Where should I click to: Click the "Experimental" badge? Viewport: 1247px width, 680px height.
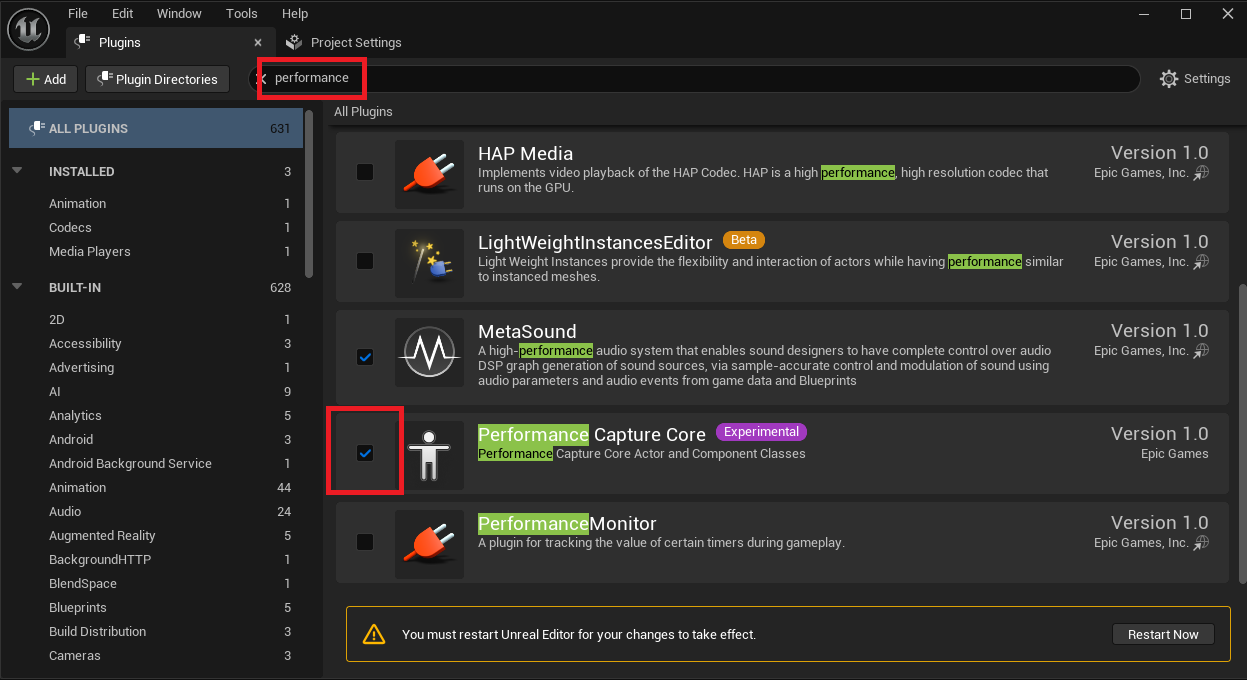pos(761,432)
